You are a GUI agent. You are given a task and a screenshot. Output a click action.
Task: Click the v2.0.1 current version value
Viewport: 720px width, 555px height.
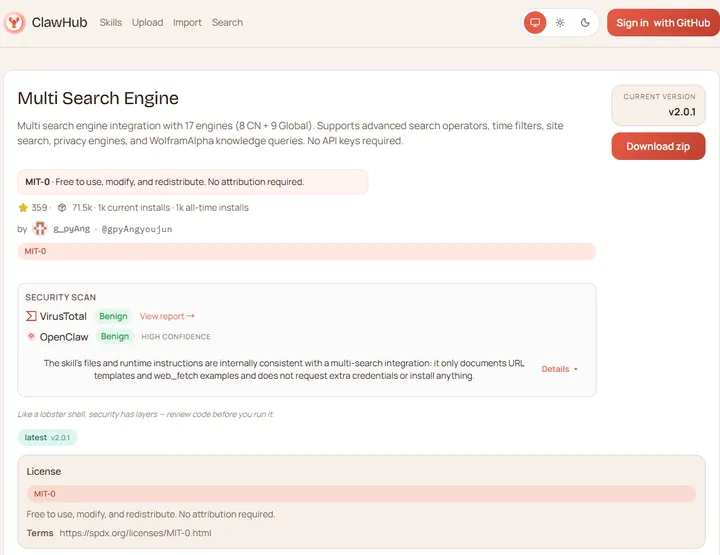[682, 112]
